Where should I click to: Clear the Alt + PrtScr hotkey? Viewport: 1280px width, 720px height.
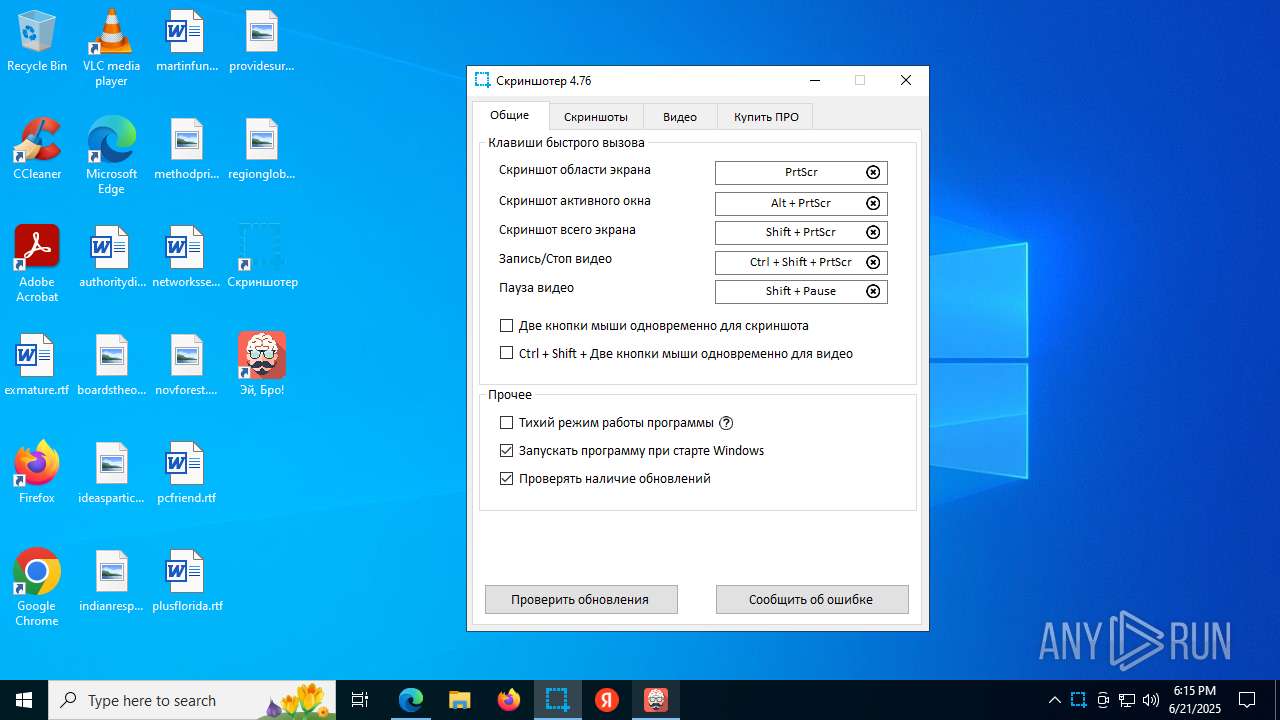pos(873,203)
